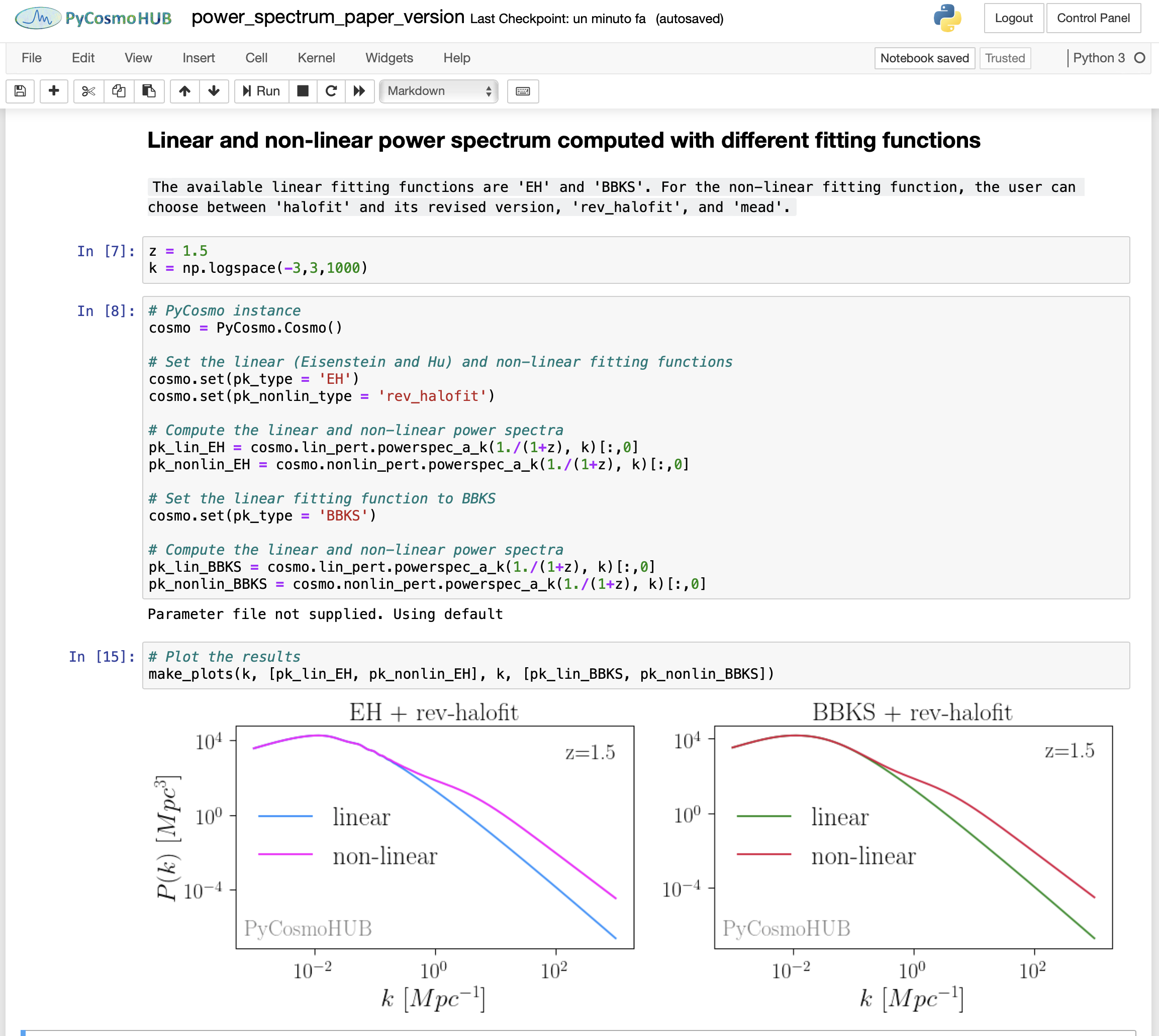Viewport: 1159px width, 1036px height.
Task: Click the Python 3 kernel name
Action: (x=1099, y=58)
